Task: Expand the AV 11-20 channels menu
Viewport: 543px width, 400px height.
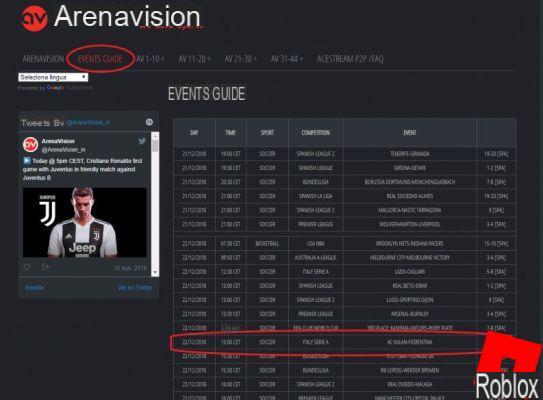Action: tap(195, 59)
